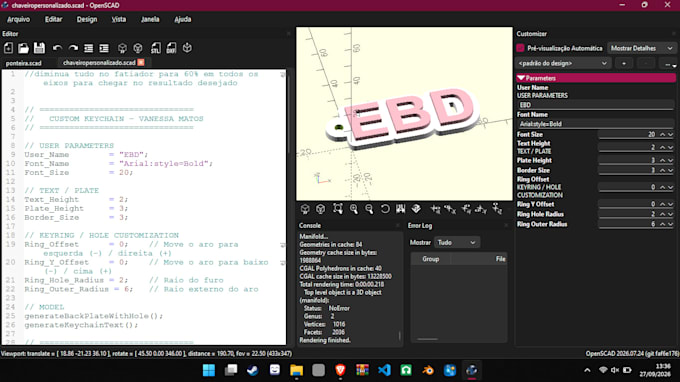Viewport: 680px width, 382px height.
Task: Toggle the perspective view icon
Action: coord(416,209)
